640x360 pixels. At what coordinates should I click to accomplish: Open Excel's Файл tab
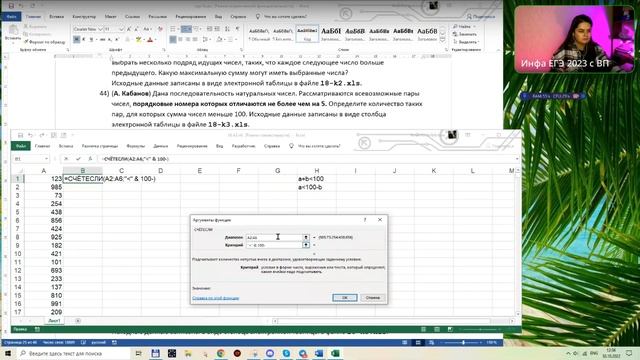pos(20,146)
